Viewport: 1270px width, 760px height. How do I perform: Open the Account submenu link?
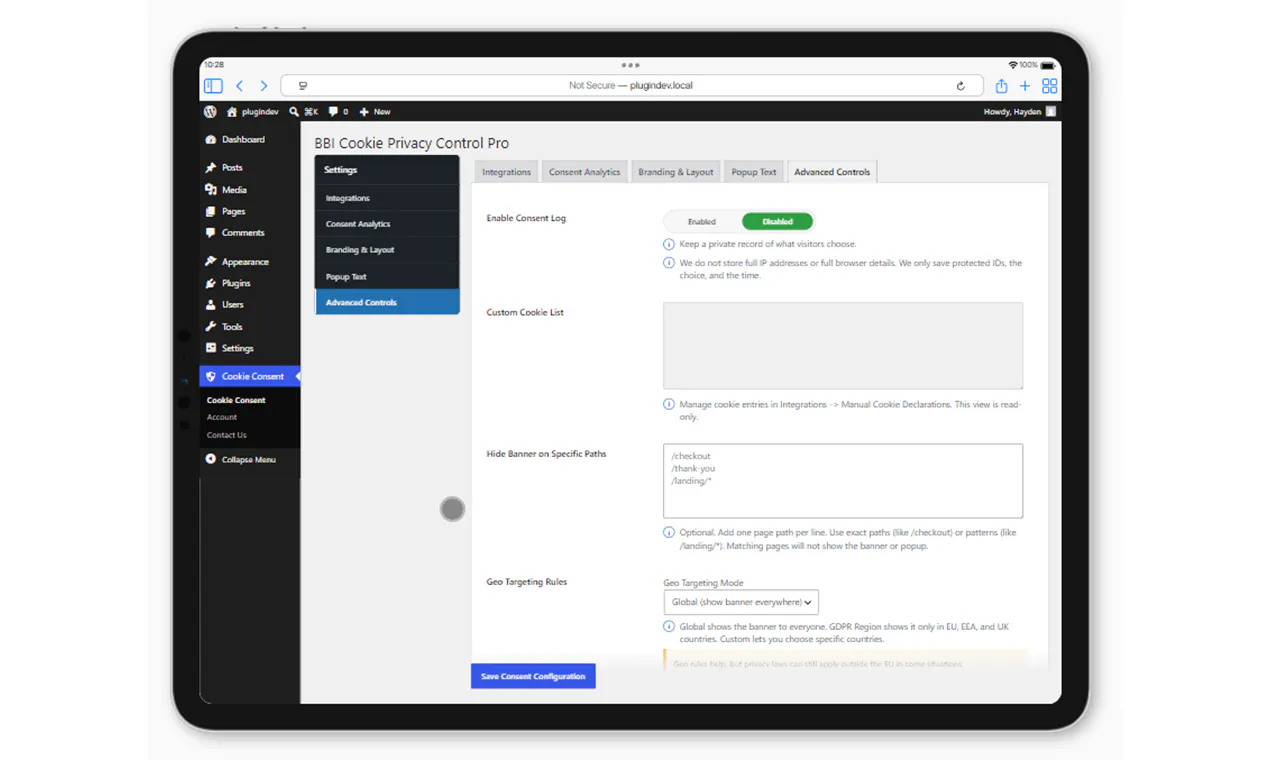click(222, 418)
